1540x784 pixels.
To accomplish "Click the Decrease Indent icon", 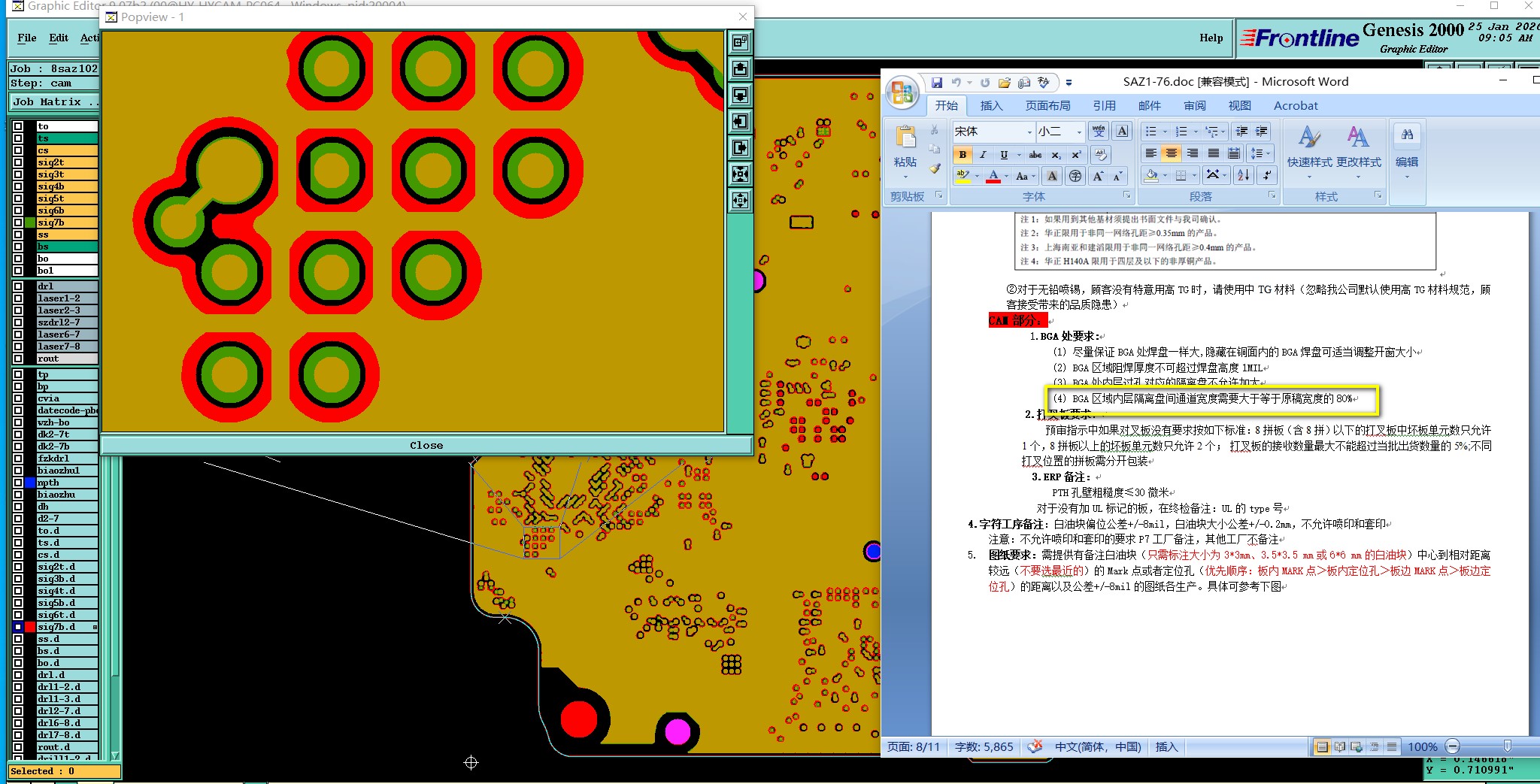I will click(1241, 132).
